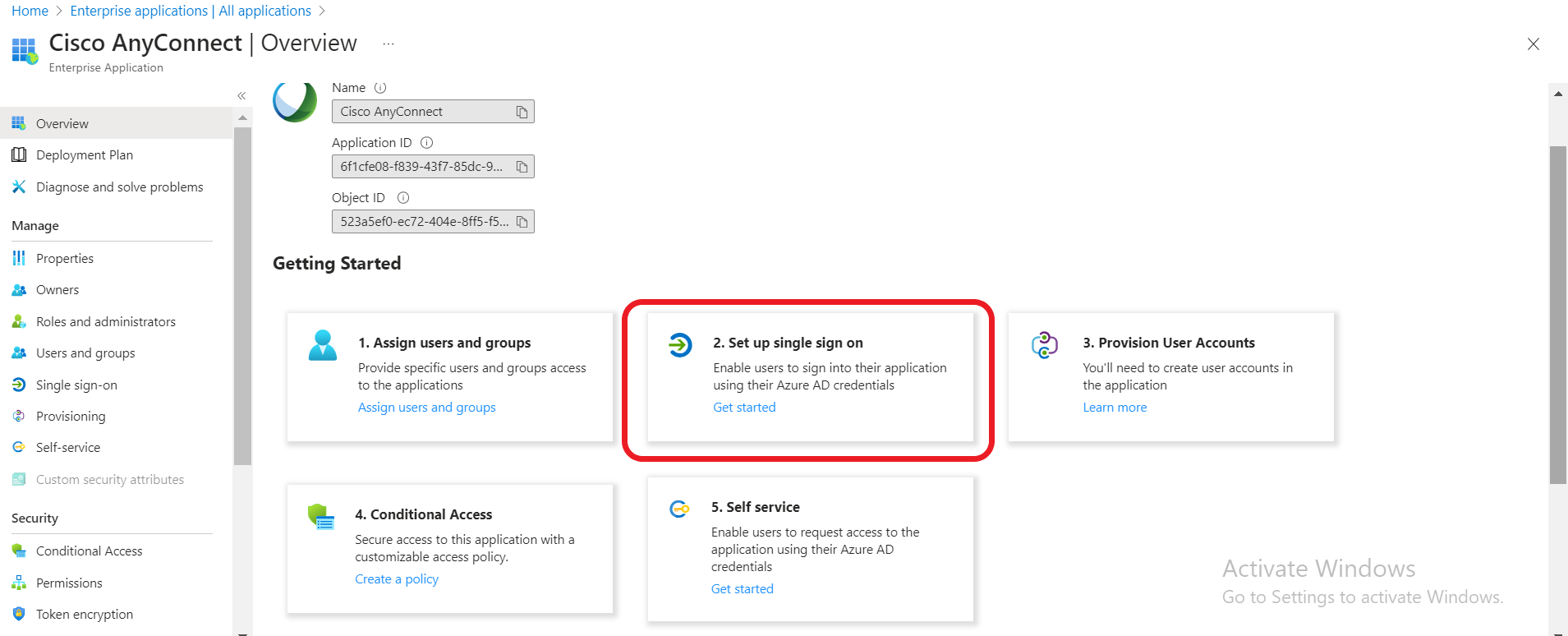The image size is (1568, 636).
Task: Open the ellipsis more options menu
Action: point(389,44)
